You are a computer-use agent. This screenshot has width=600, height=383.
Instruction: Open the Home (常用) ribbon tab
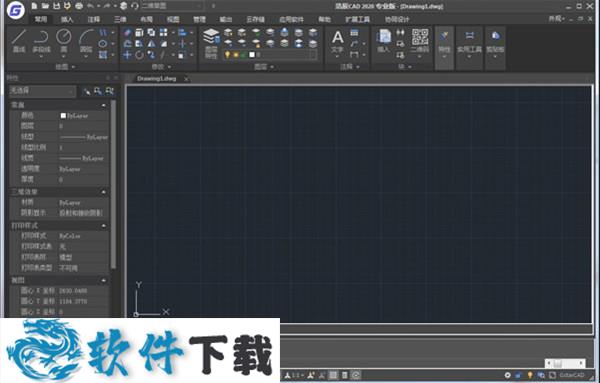point(41,19)
